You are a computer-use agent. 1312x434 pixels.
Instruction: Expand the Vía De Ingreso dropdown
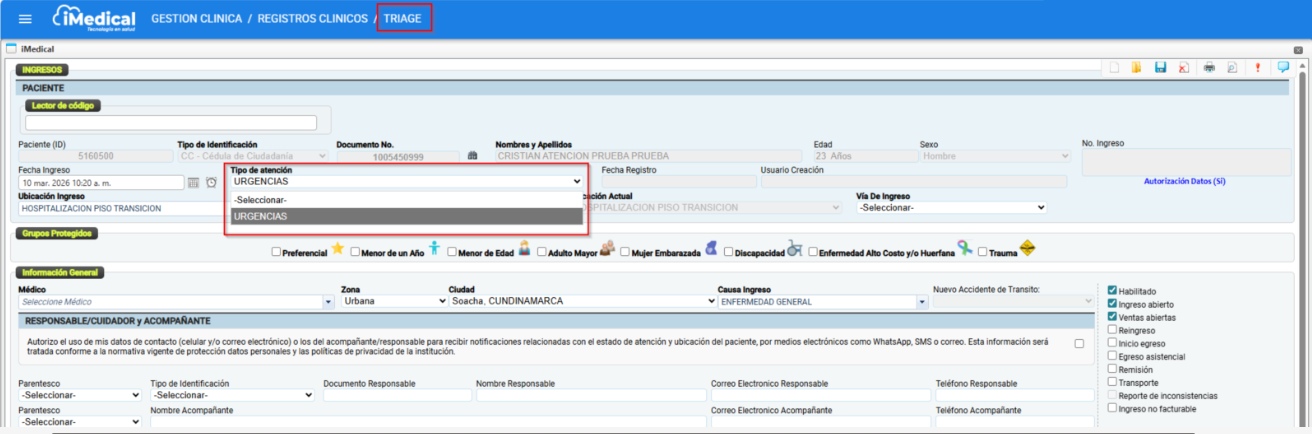point(950,208)
